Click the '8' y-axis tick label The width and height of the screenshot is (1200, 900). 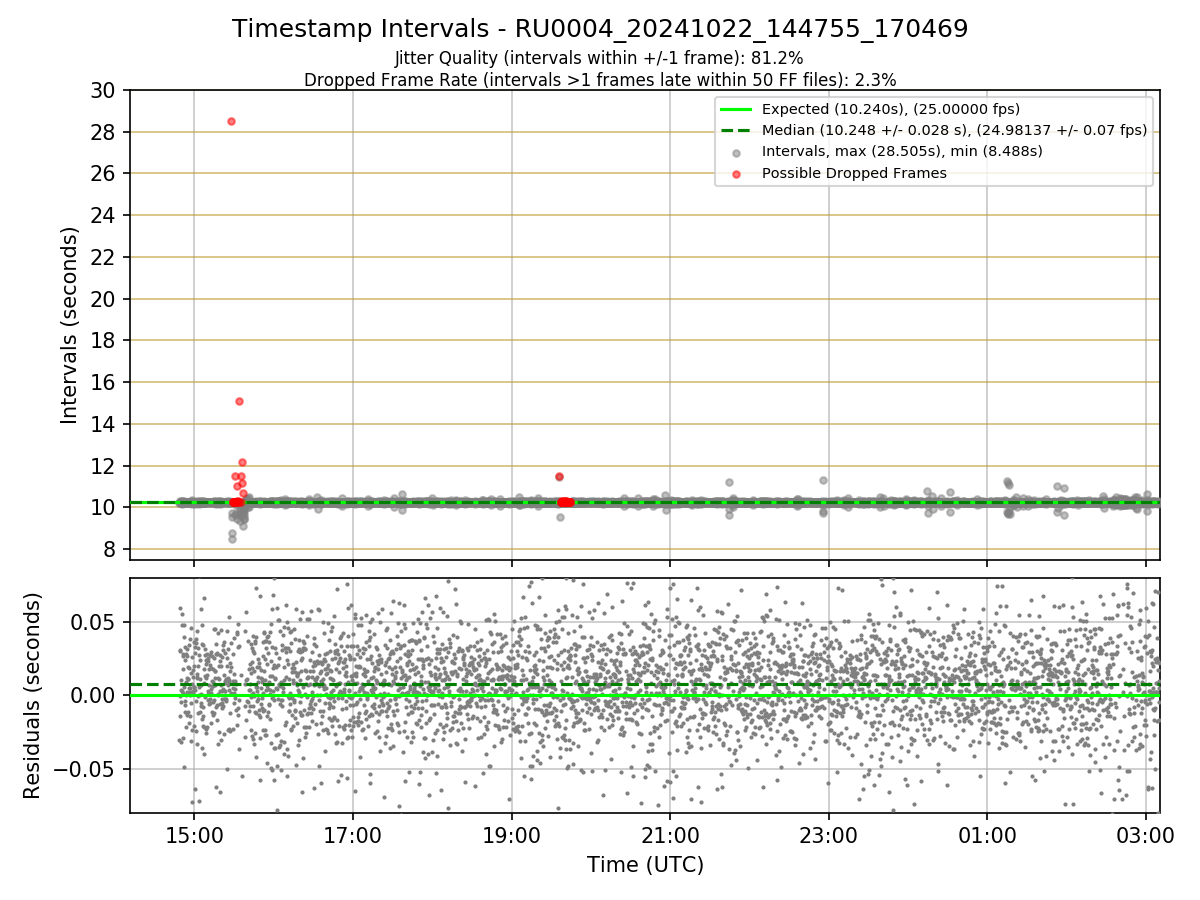click(x=112, y=549)
